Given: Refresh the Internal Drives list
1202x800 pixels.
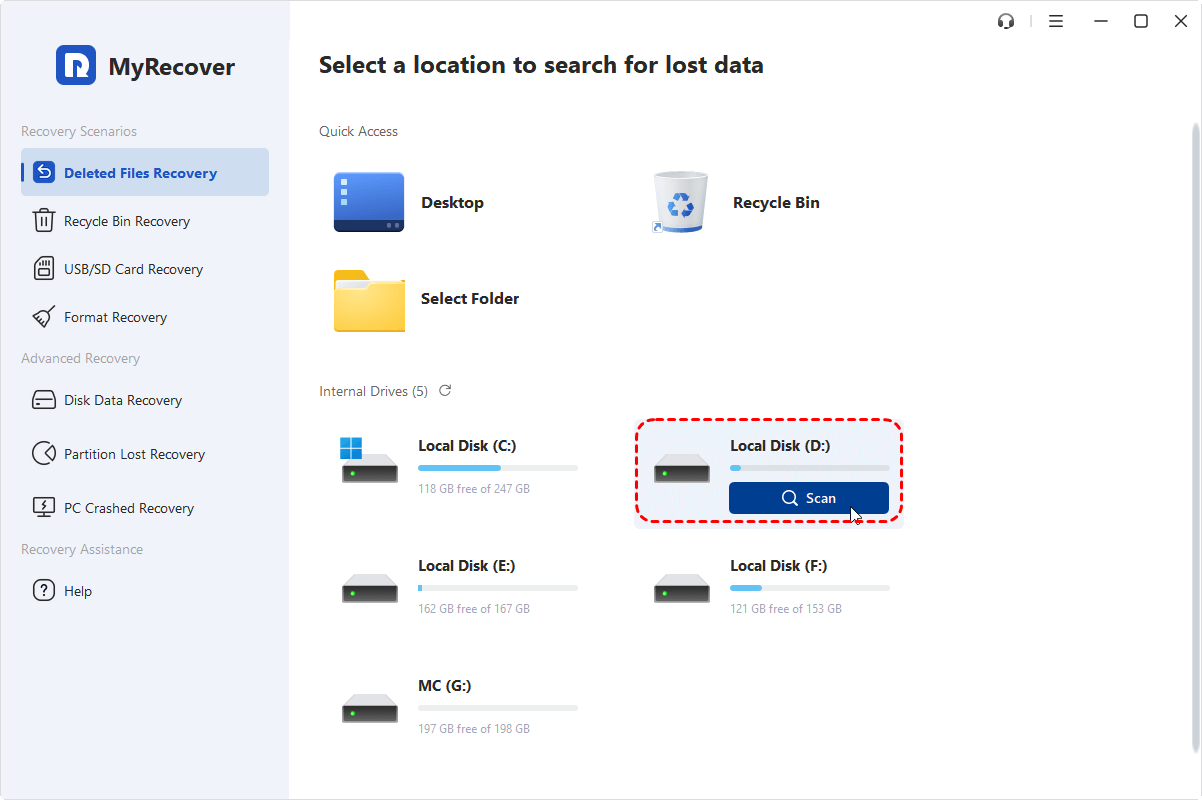Looking at the screenshot, I should [444, 390].
